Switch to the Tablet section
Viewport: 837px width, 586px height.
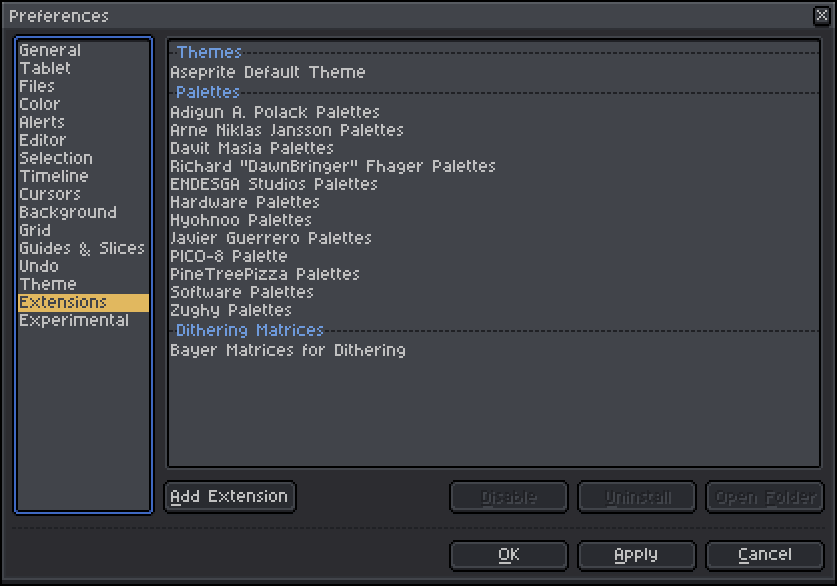point(45,68)
